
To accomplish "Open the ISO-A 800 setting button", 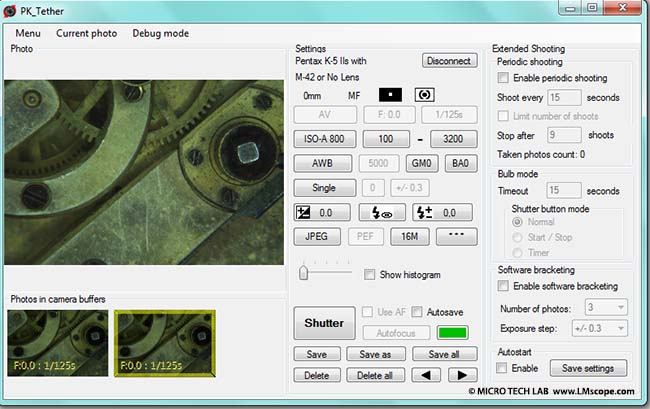I will click(325, 139).
